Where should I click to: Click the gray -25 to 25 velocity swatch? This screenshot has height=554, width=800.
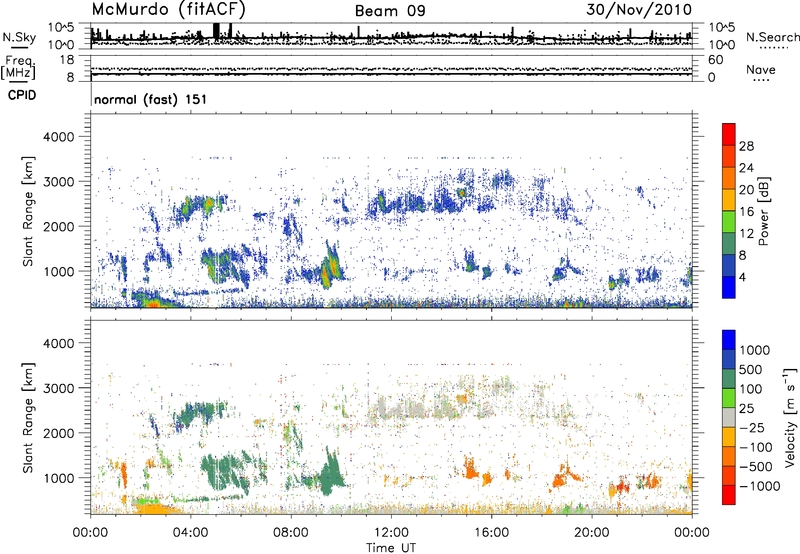[729, 418]
